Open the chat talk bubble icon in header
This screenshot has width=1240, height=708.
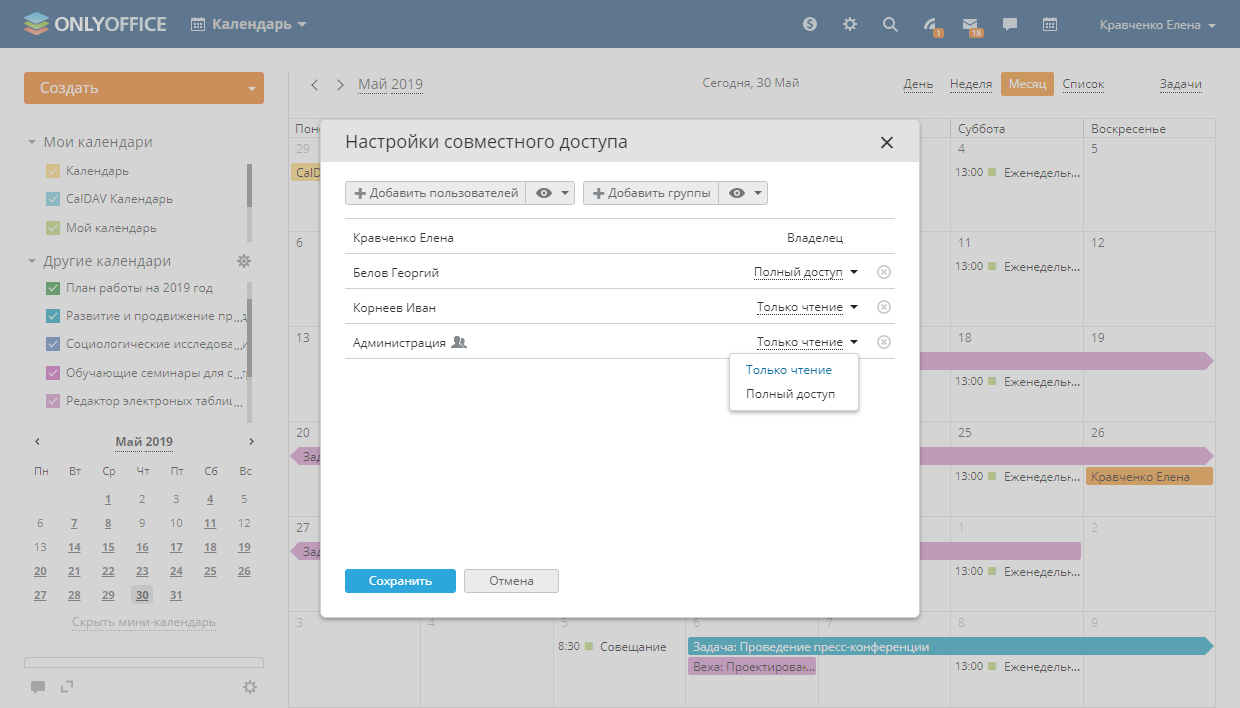coord(1010,24)
